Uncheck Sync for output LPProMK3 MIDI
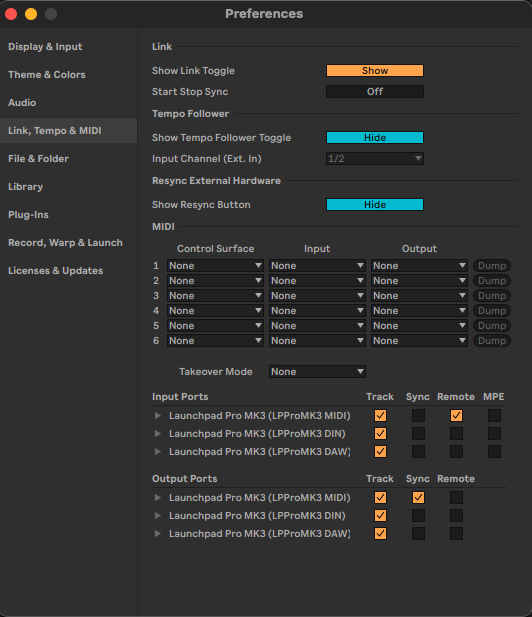Screen dimensions: 532x617 [418, 497]
